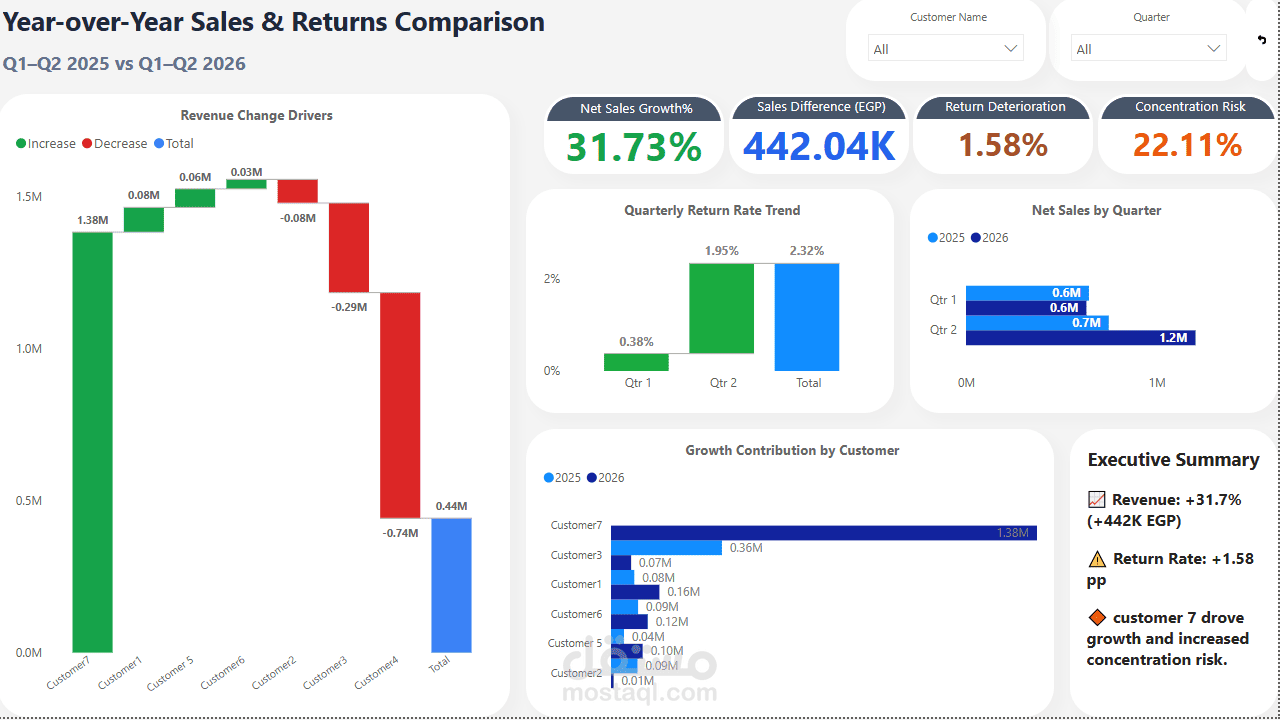Click the 2026 legend in Net Sales by Quarter
The width and height of the screenshot is (1280, 720).
point(990,238)
